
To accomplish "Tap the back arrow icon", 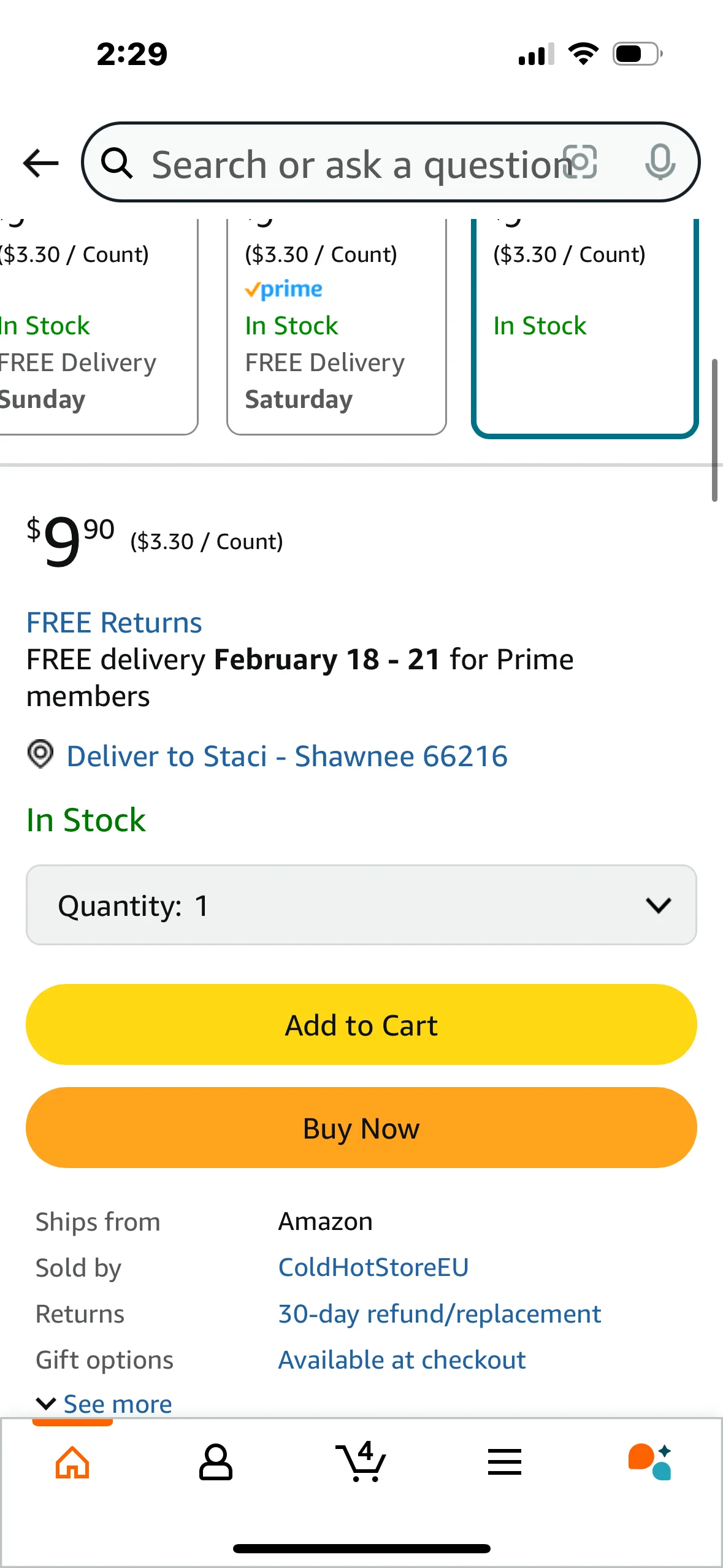I will tap(41, 163).
